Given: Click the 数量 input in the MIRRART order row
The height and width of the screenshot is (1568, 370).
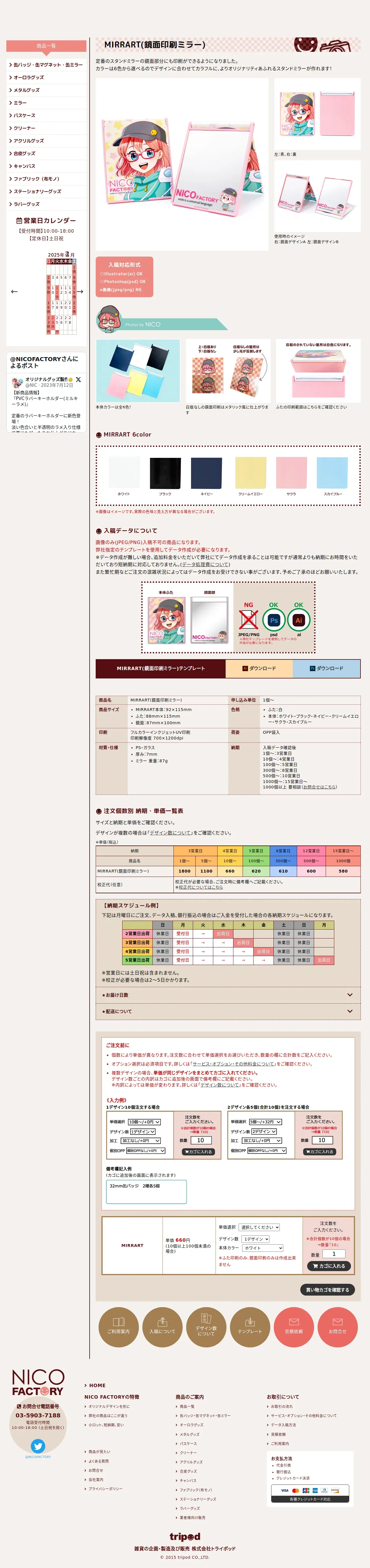Looking at the screenshot, I should (x=333, y=1254).
